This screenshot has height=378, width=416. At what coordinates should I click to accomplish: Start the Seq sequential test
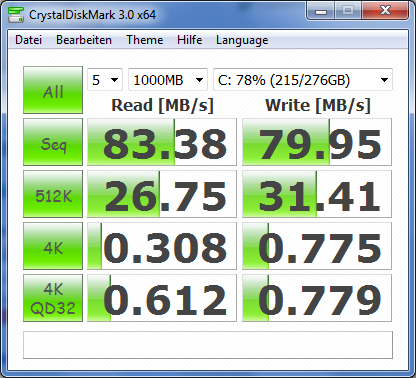[53, 142]
